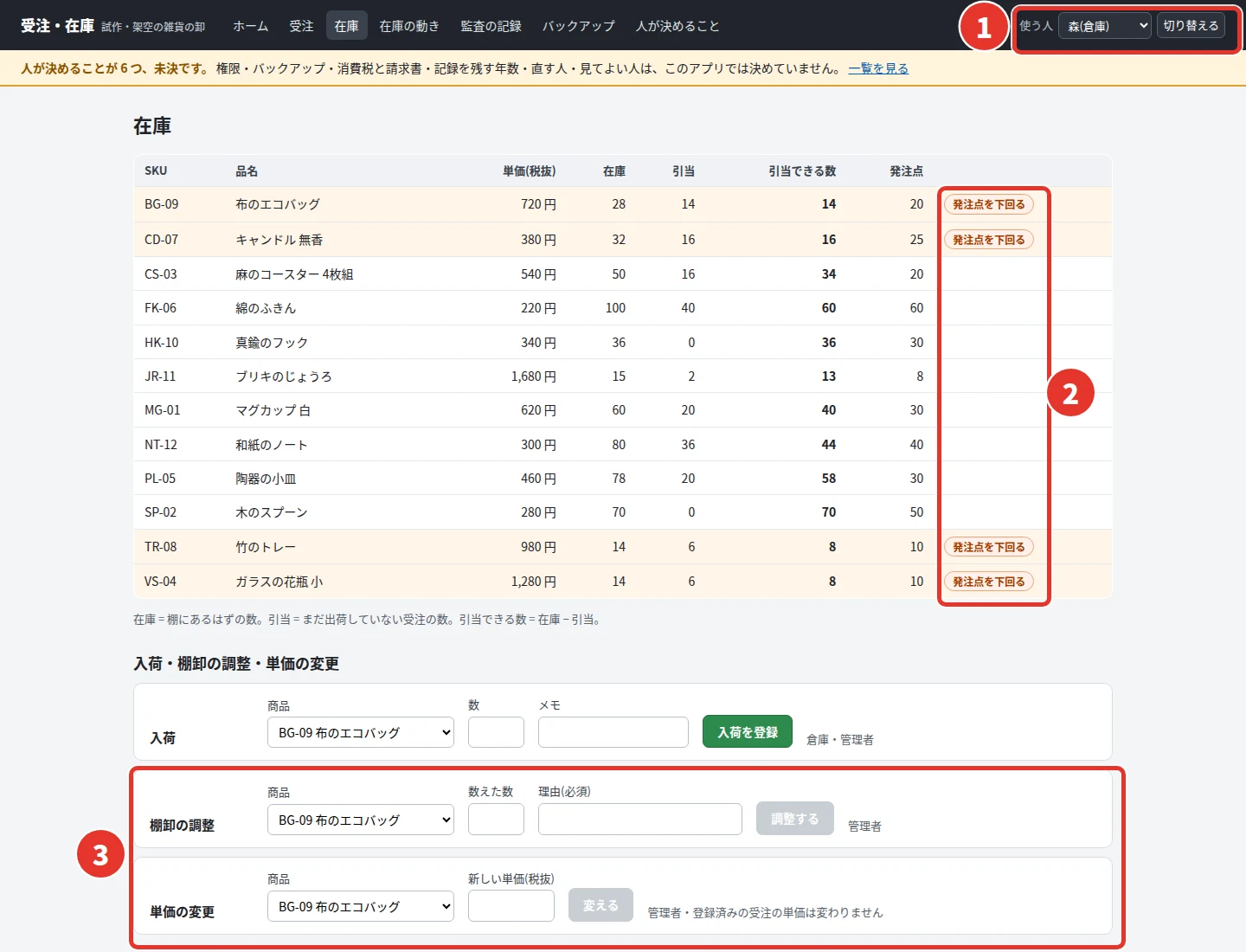This screenshot has width=1246, height=952.
Task: Open the 単価の変更 product dropdown
Action: click(x=361, y=906)
